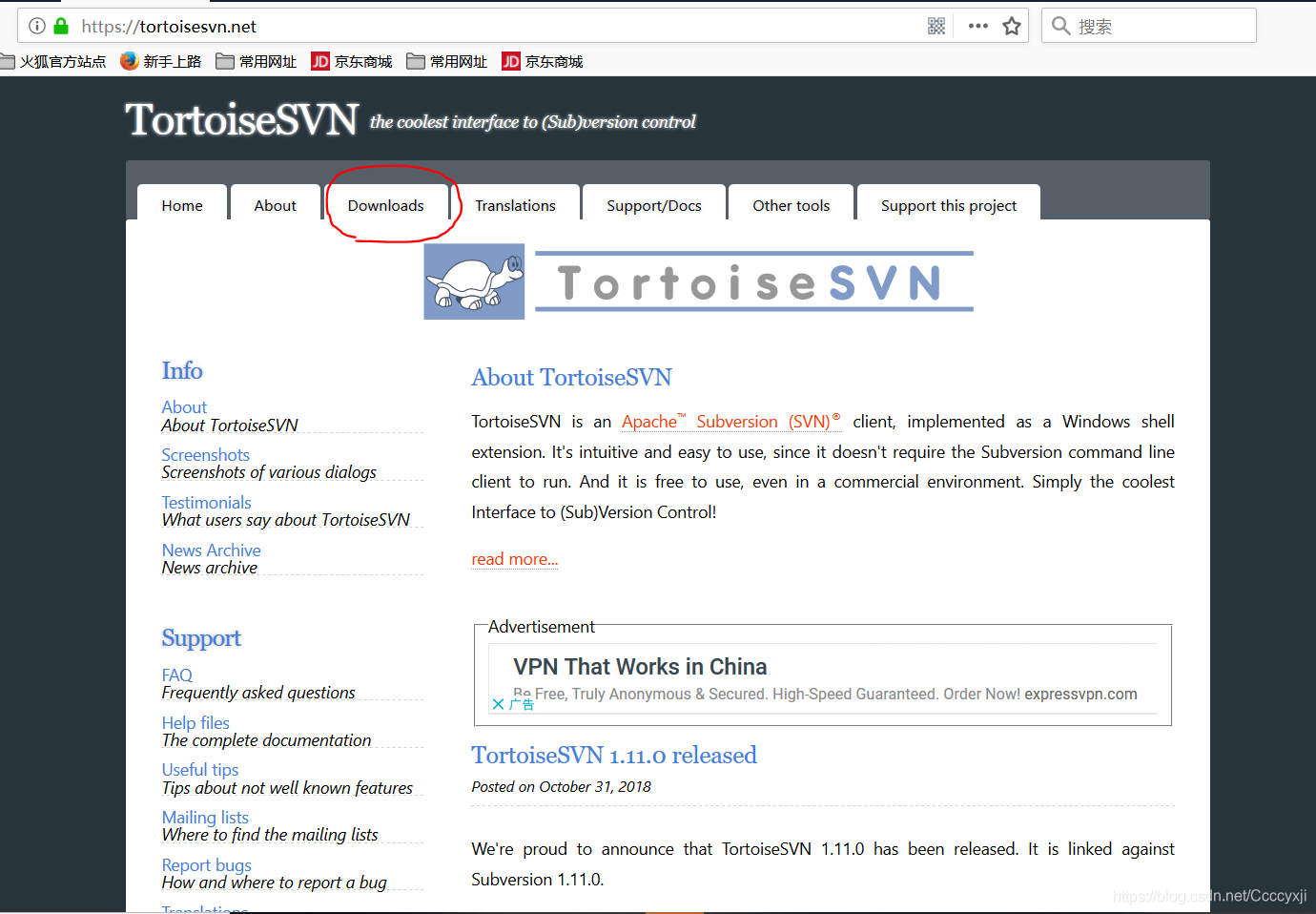Viewport: 1316px width, 914px height.
Task: Open the 新手上路 Firefox bookmark
Action: pos(160,61)
